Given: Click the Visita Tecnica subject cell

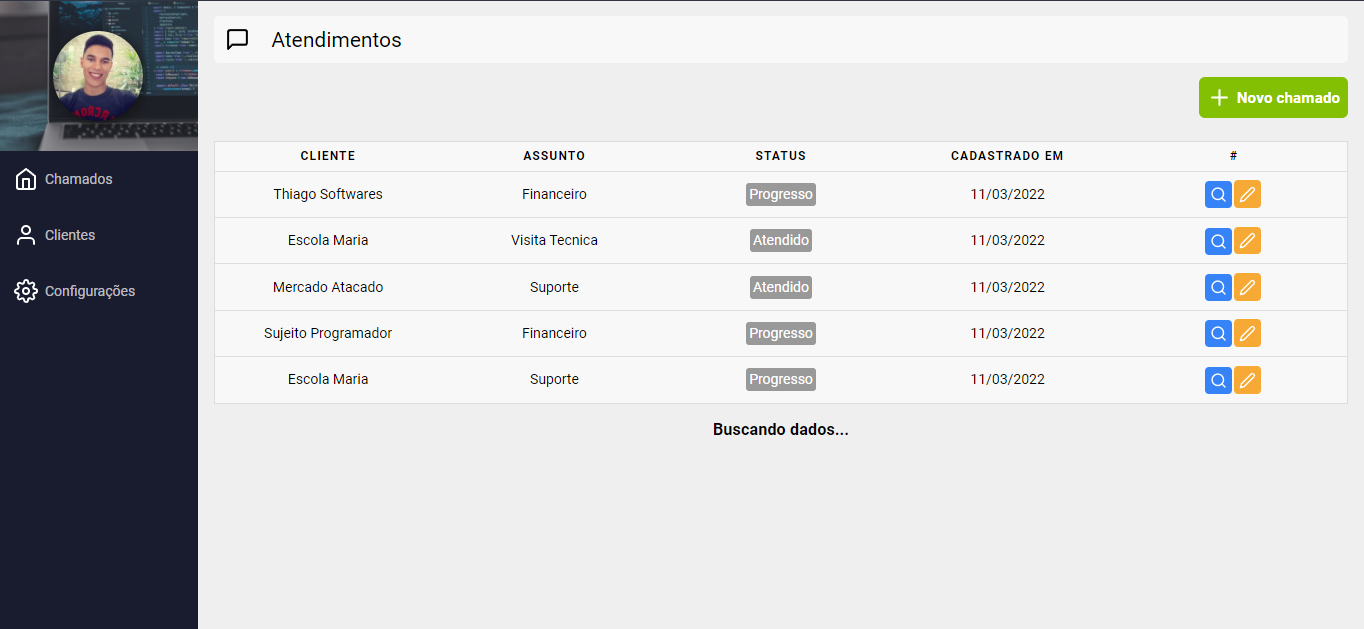Looking at the screenshot, I should click(x=554, y=240).
